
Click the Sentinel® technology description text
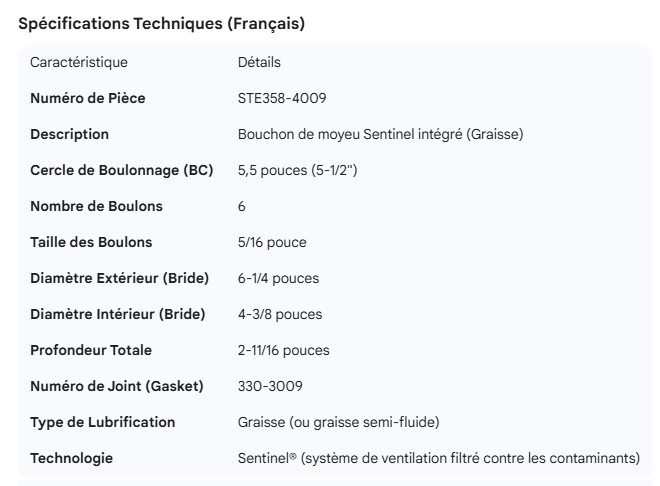(438, 458)
